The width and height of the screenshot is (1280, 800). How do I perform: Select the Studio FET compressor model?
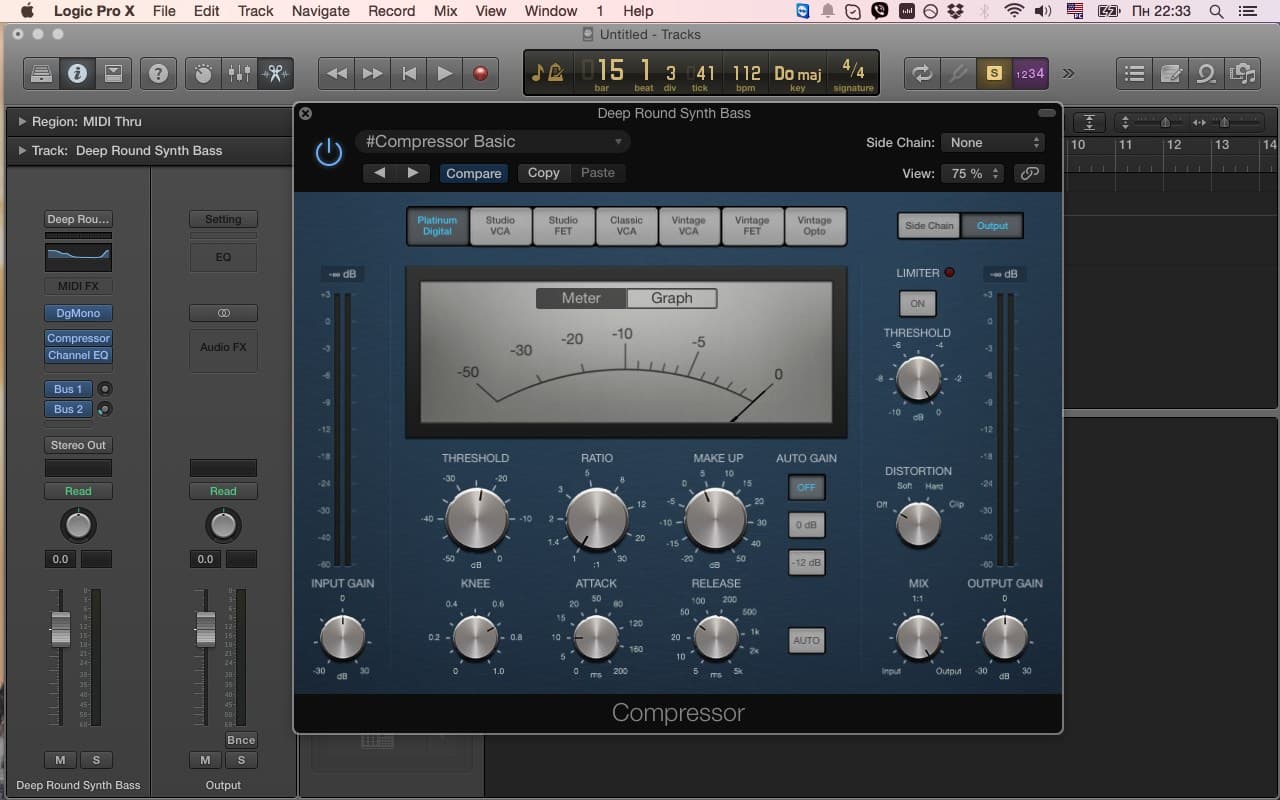563,226
